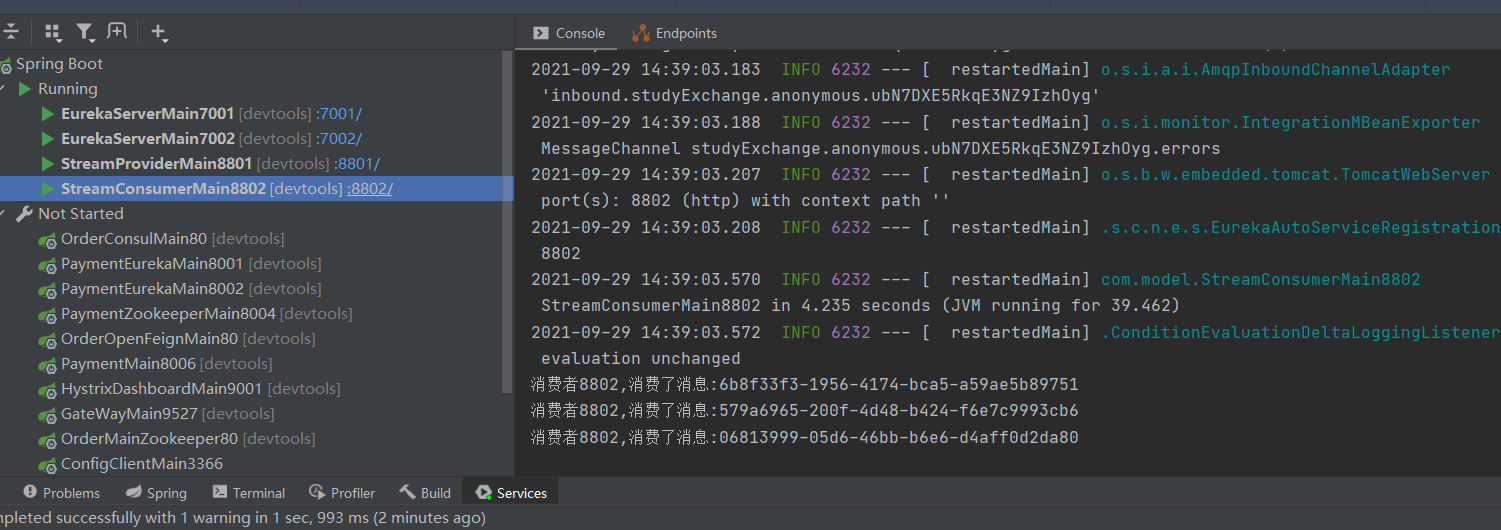Select PaymentEurekaMain8002 service
Screen dimensions: 1501x530
point(152,289)
